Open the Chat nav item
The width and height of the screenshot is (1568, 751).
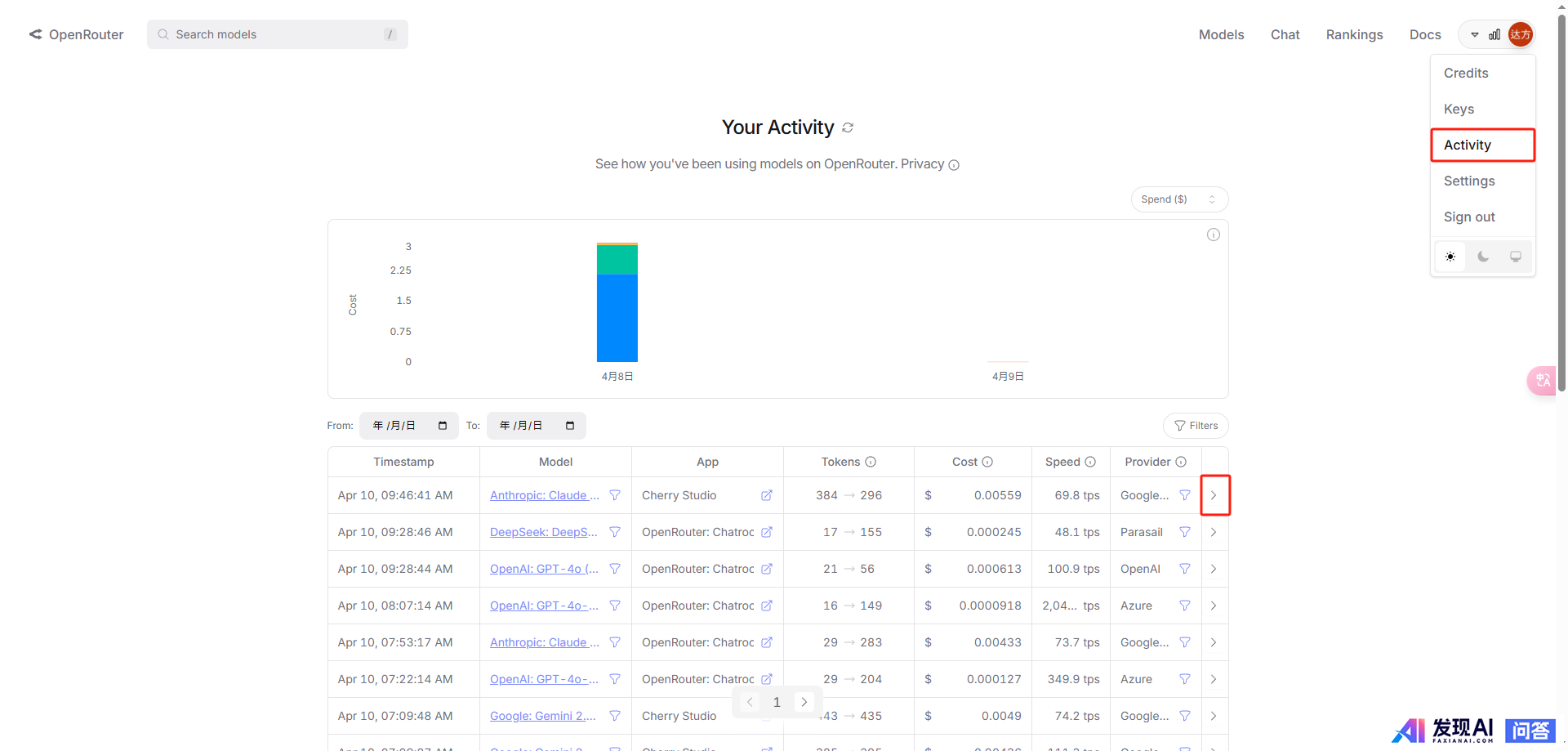1285,34
